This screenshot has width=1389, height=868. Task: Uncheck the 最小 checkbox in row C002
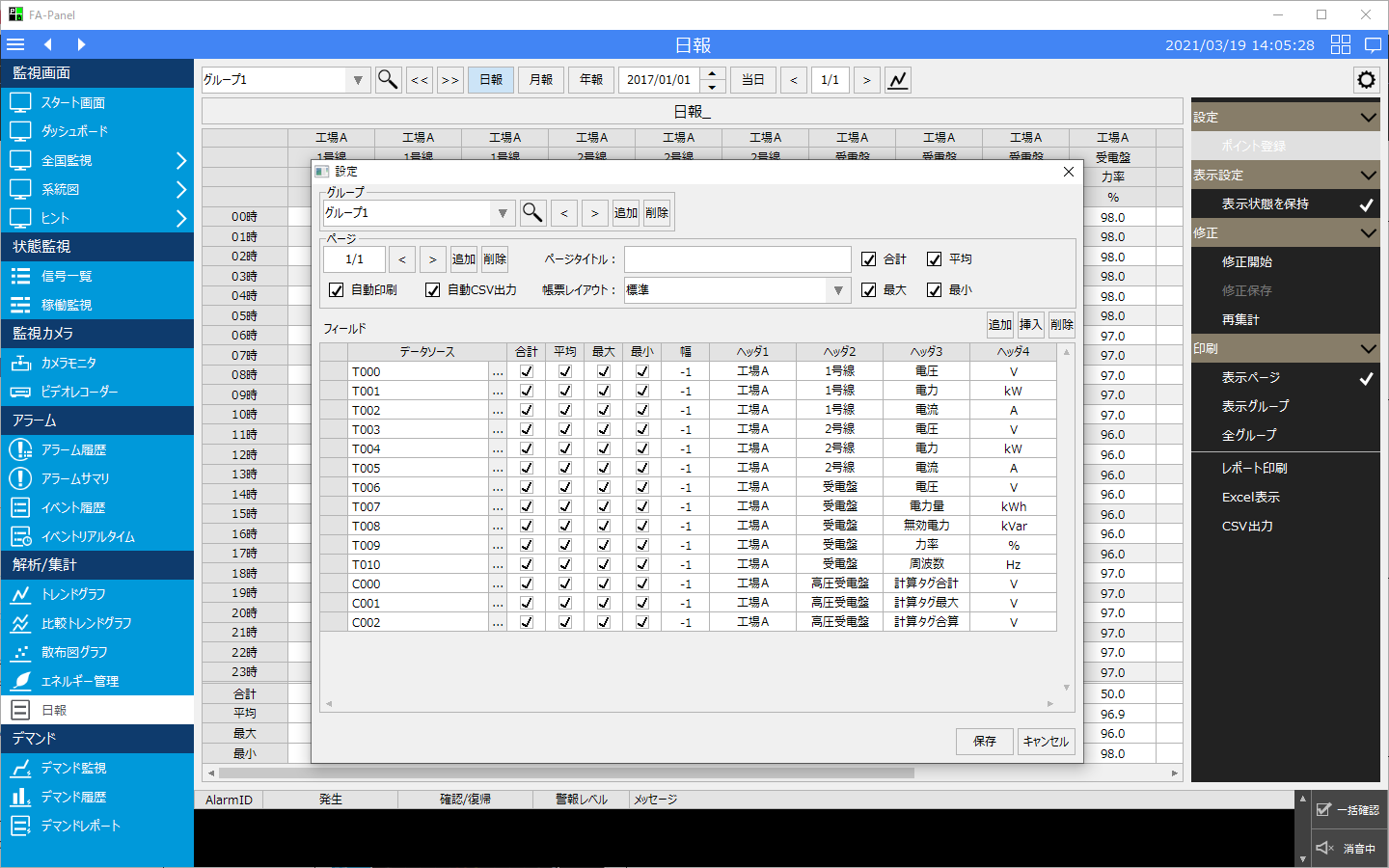click(642, 622)
